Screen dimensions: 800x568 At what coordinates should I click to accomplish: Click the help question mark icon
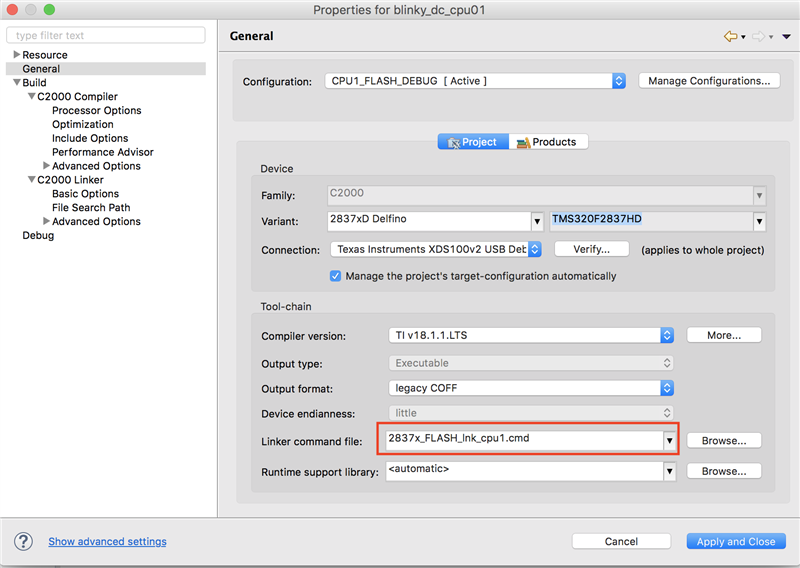coord(23,541)
